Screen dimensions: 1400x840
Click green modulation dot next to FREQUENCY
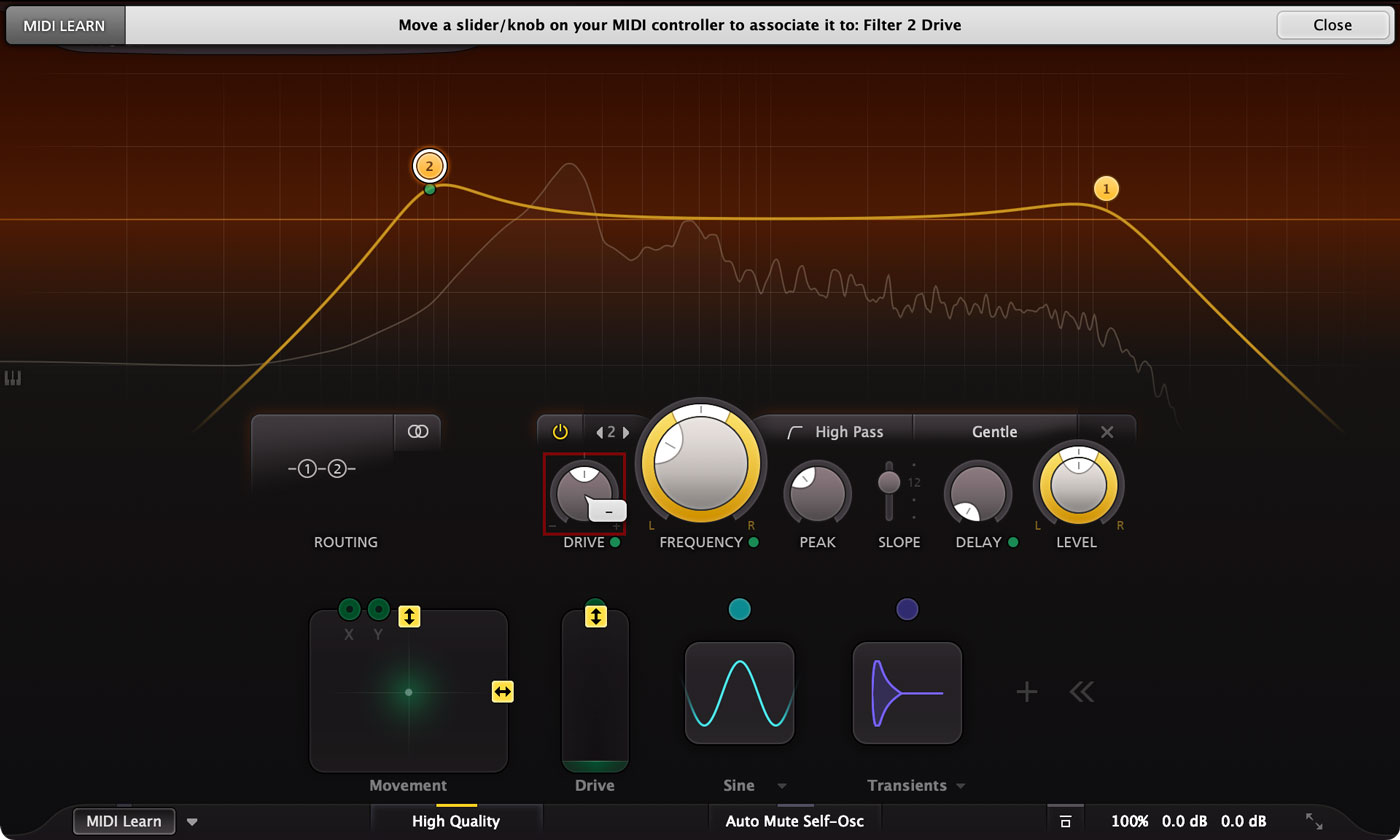pos(753,543)
